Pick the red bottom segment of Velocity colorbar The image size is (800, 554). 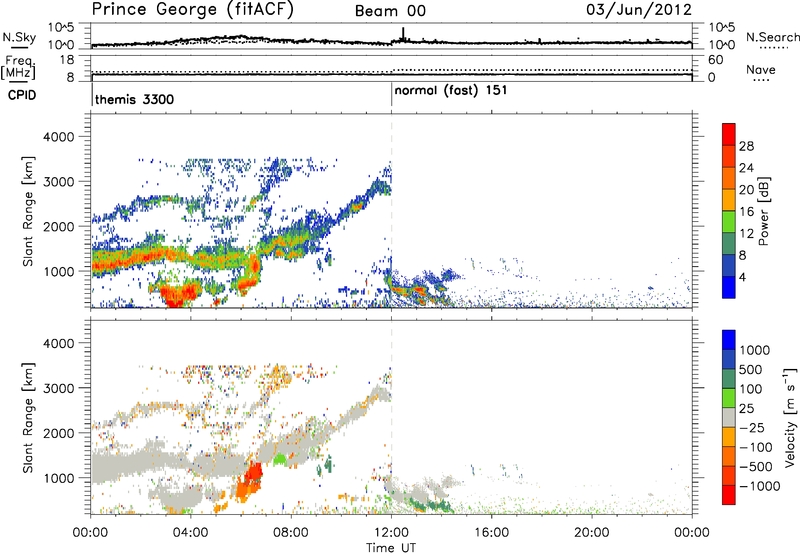pyautogui.click(x=729, y=495)
